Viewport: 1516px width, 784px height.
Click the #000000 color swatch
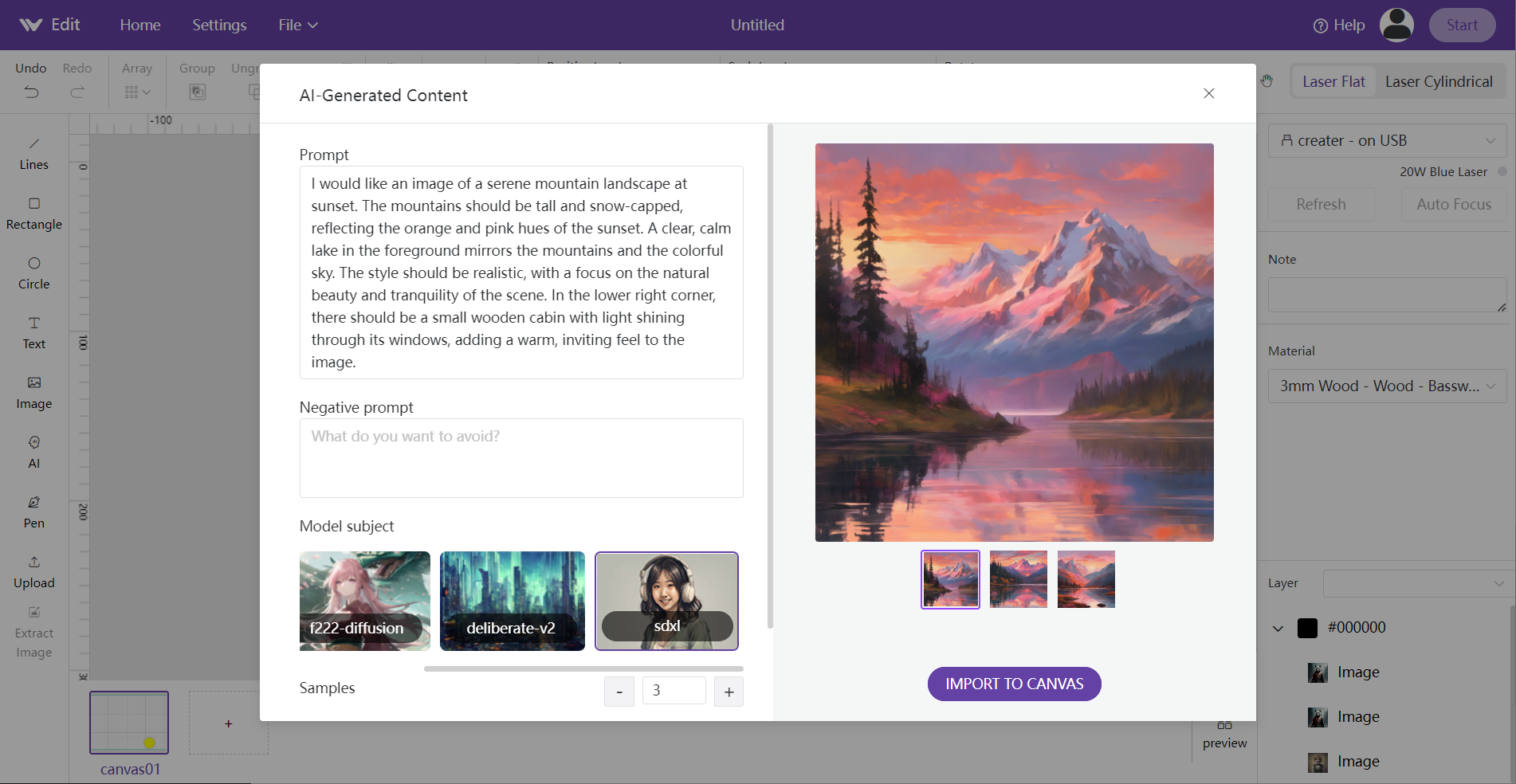click(1307, 627)
